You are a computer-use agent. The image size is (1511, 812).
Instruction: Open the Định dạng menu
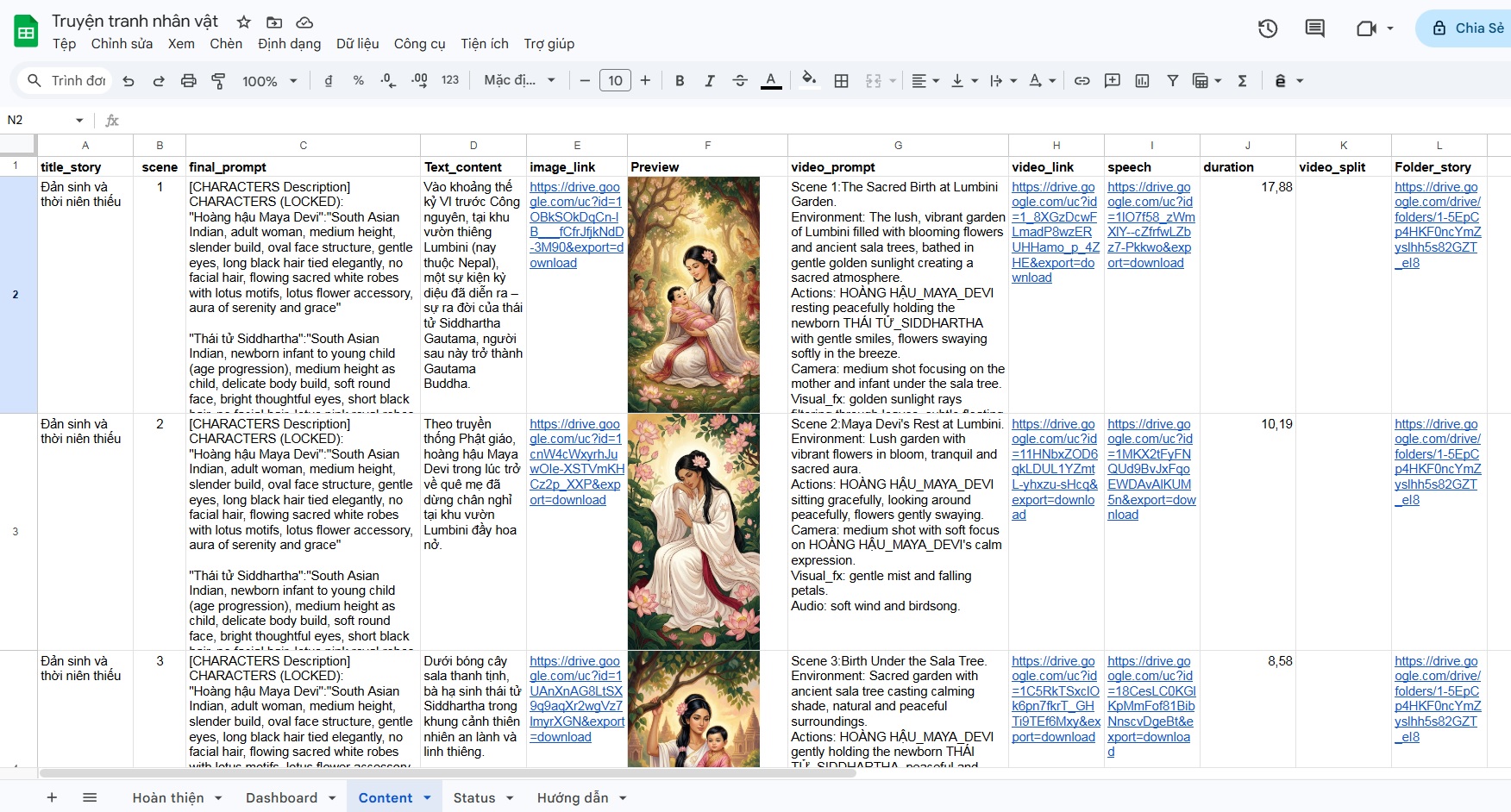coord(289,44)
